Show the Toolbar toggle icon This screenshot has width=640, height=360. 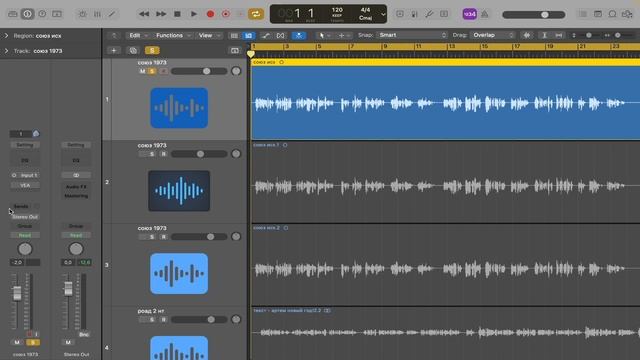click(57, 14)
